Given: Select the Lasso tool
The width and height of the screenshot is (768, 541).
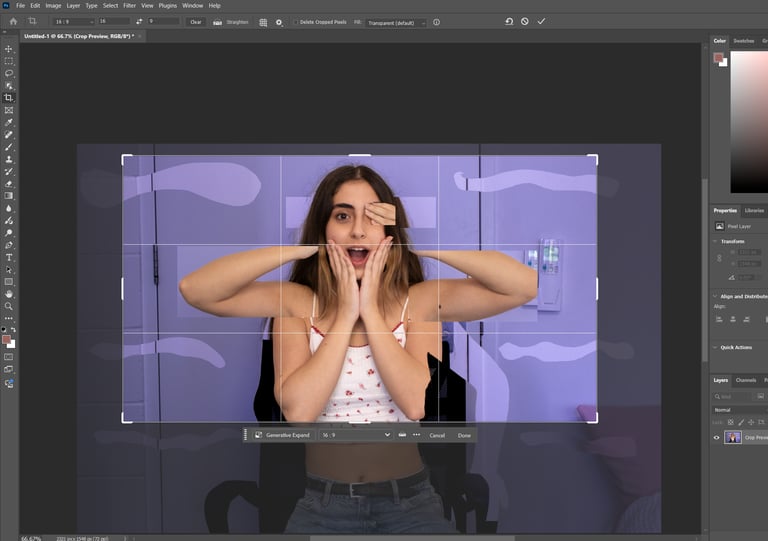Looking at the screenshot, I should 9,73.
